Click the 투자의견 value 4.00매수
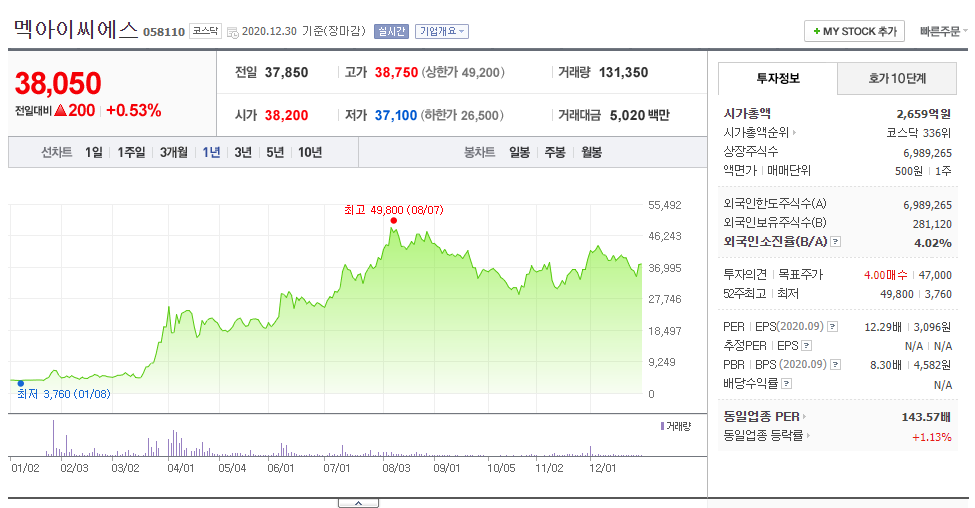The image size is (975, 508). tap(885, 275)
